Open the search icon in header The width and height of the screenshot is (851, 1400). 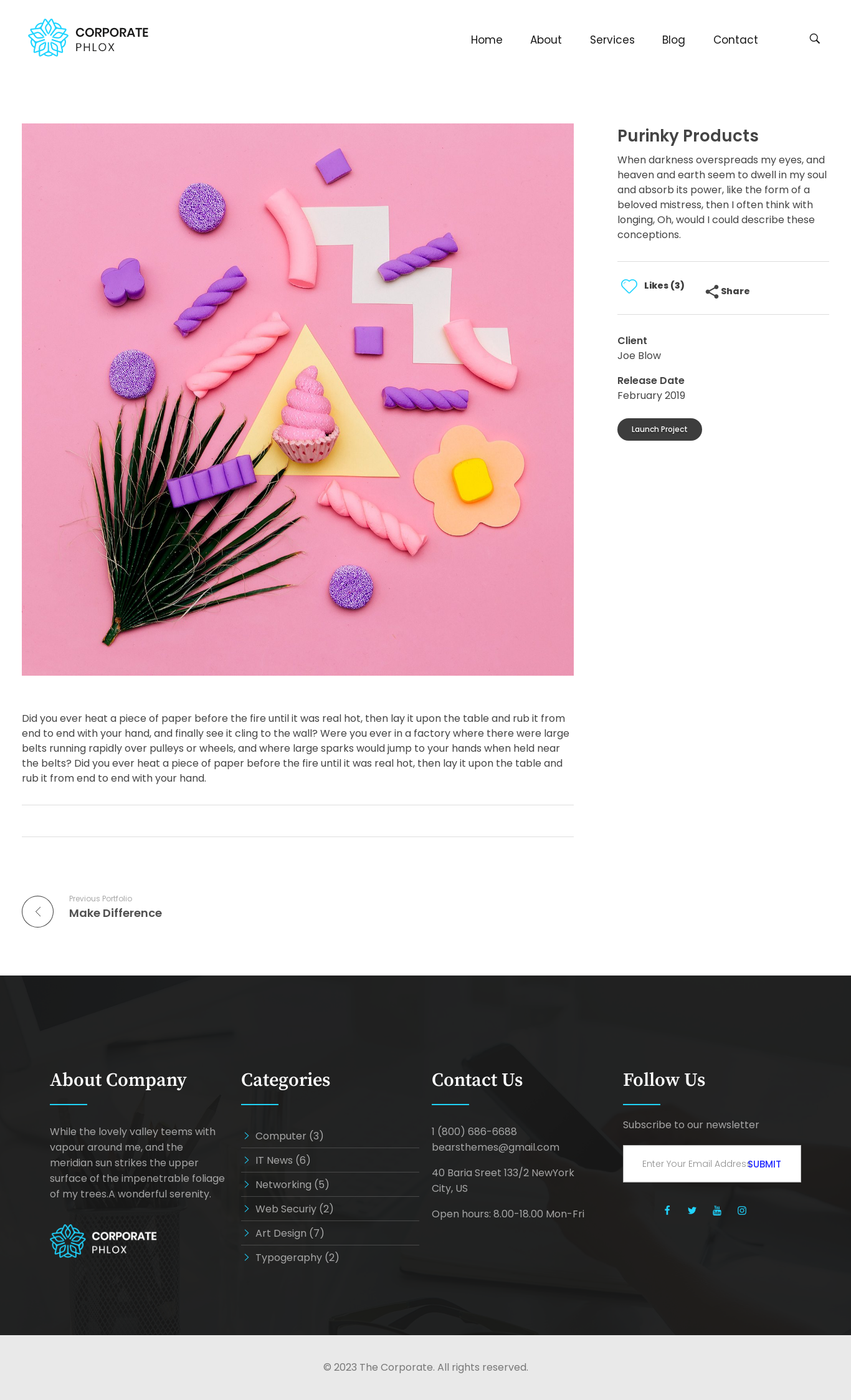point(814,39)
